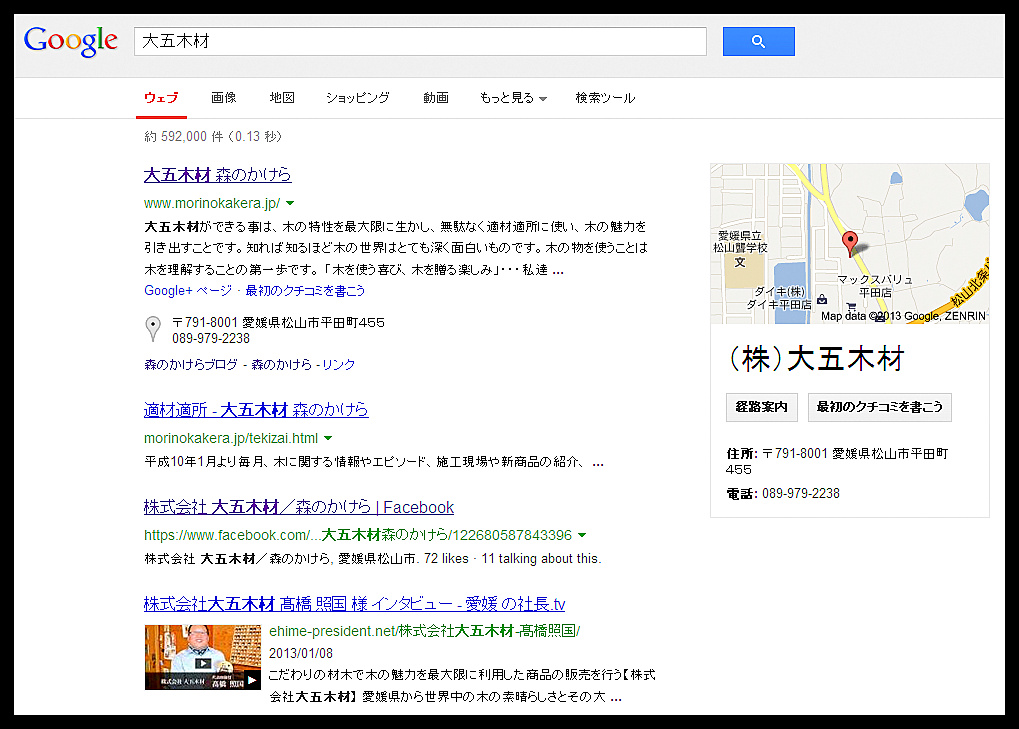Screen dimensions: 1019x729
Task: Switch to the 地図 tab
Action: tap(282, 98)
